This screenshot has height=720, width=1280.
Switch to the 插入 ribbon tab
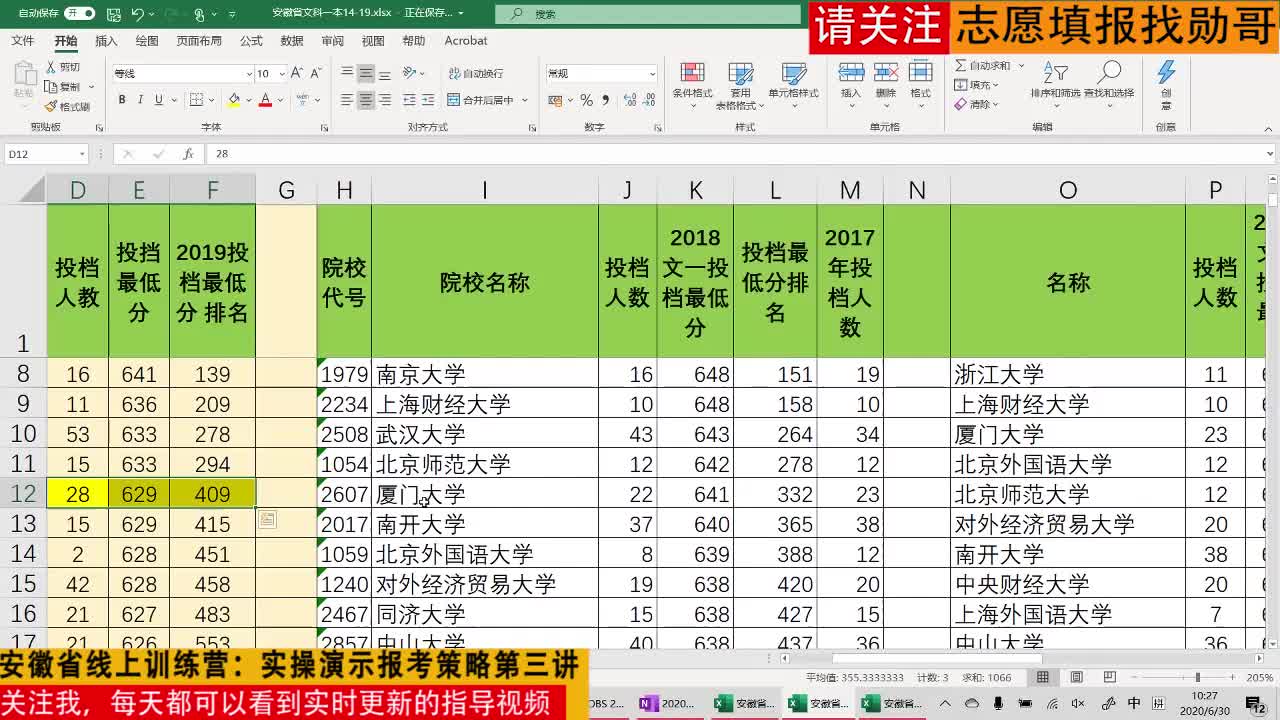(x=106, y=41)
